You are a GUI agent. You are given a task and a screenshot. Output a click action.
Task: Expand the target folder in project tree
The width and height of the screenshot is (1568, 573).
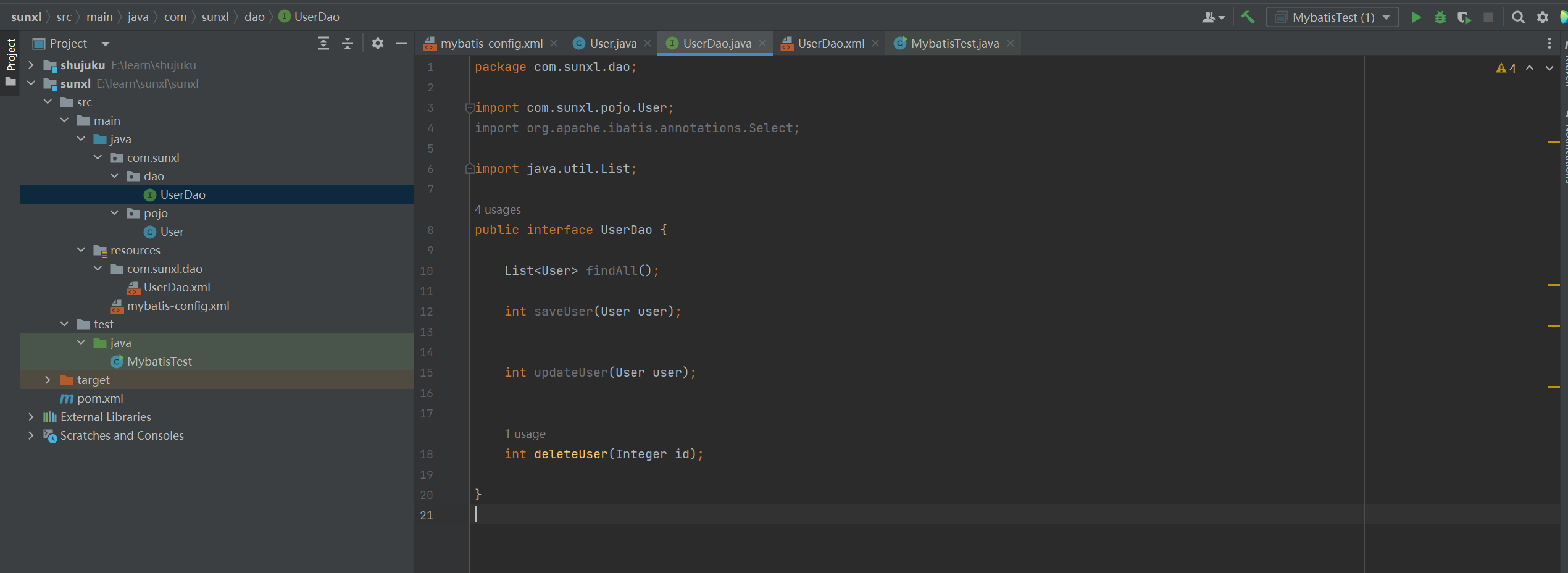coord(48,380)
